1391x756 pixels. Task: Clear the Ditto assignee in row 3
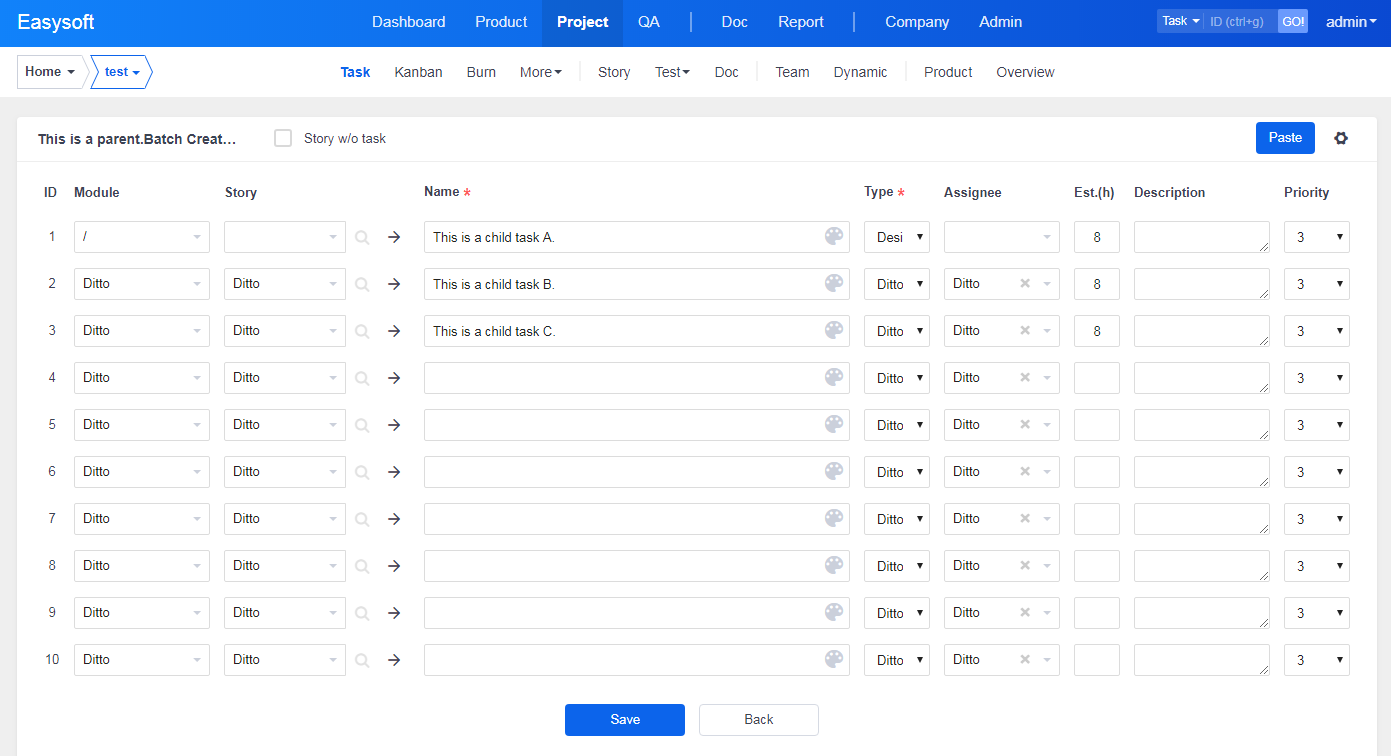tap(1024, 330)
